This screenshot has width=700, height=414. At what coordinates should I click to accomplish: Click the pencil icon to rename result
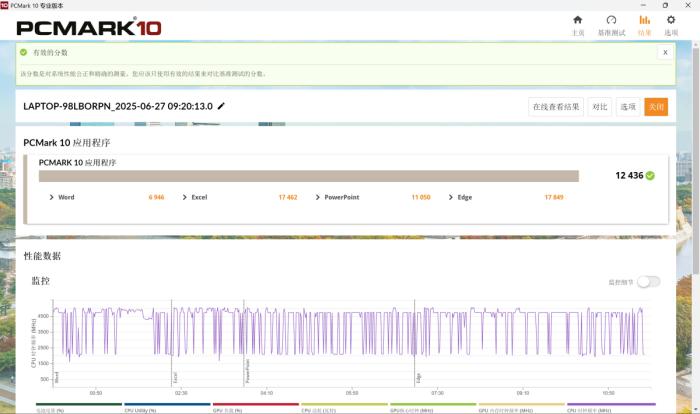[221, 106]
